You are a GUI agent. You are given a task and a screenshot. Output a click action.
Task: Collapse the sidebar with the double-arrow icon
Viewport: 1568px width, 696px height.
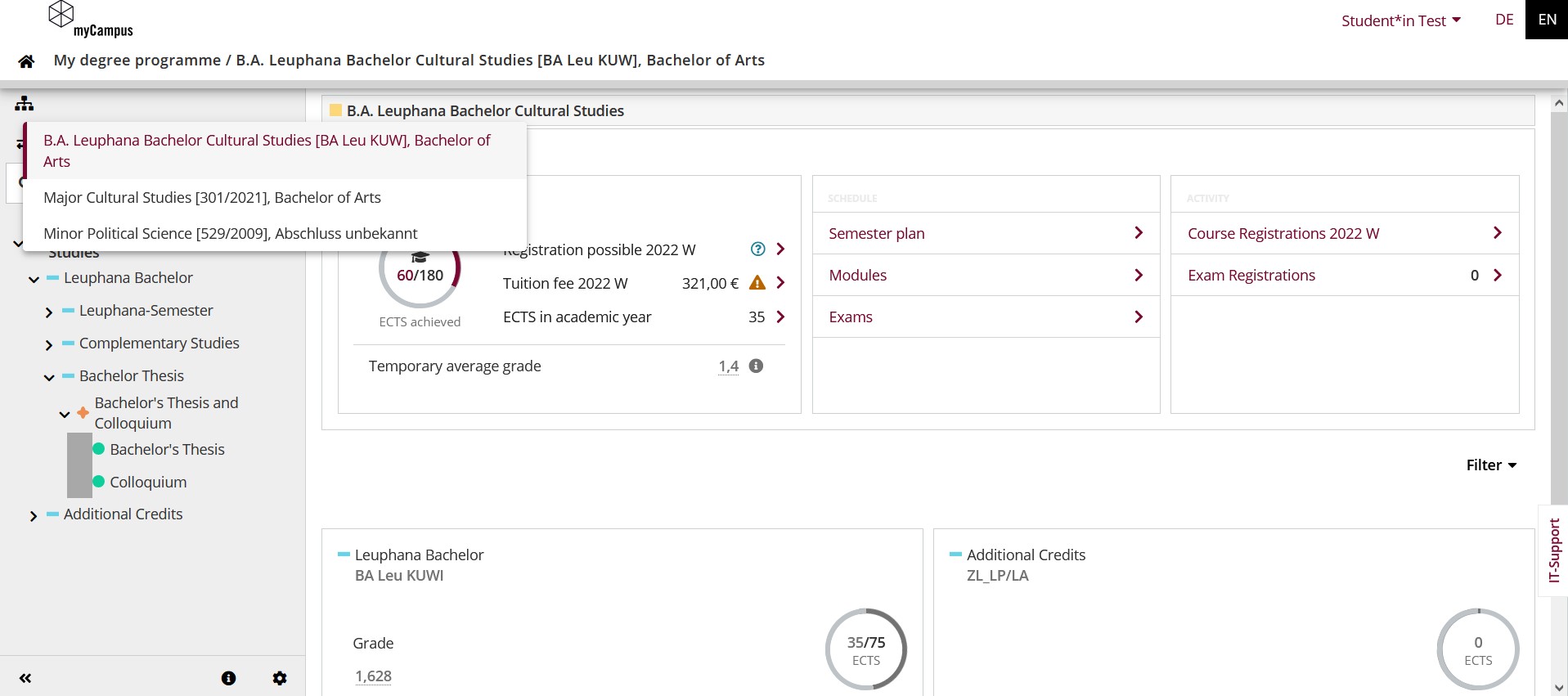tap(25, 678)
